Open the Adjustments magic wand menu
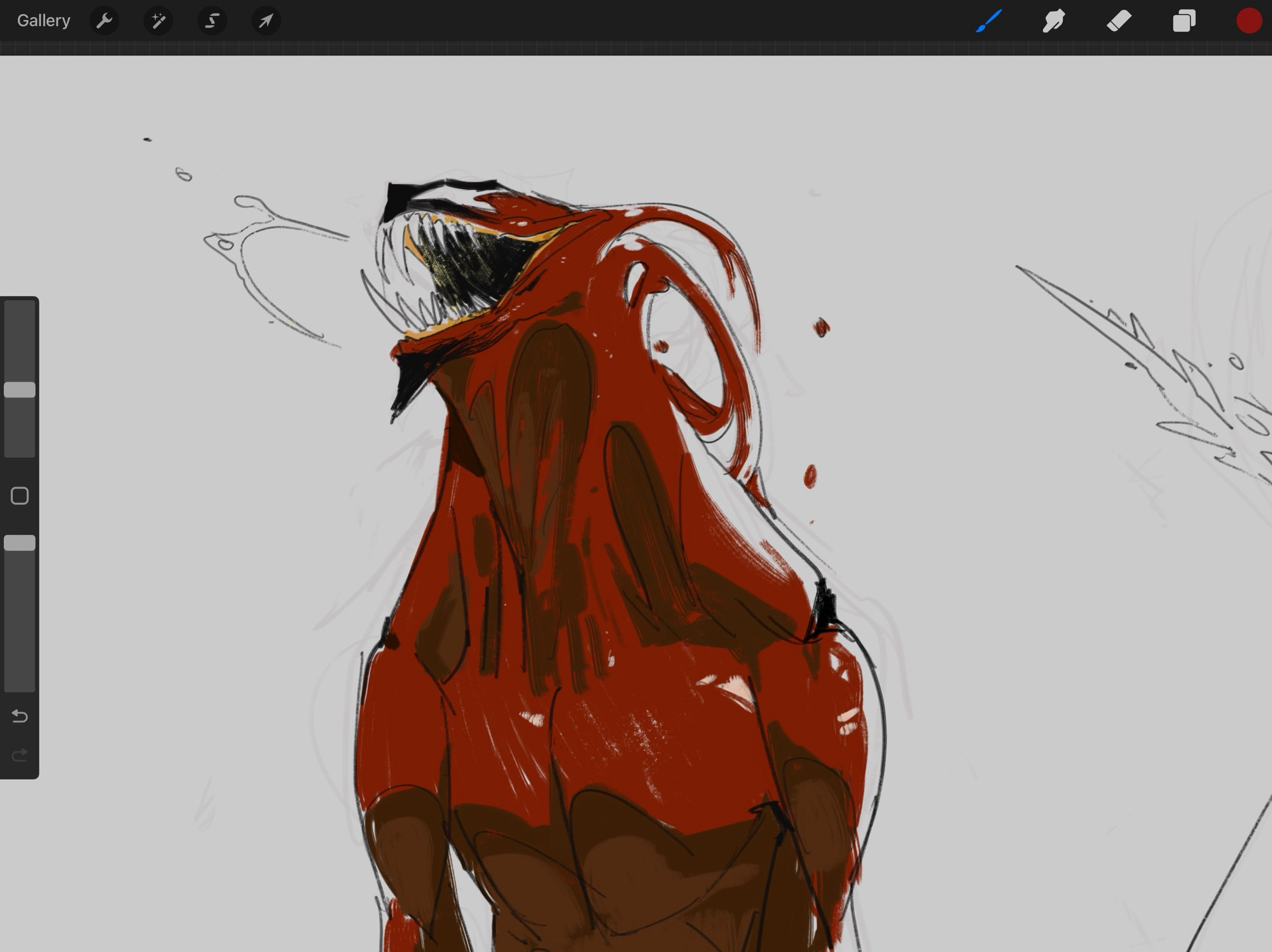This screenshot has height=952, width=1272. point(158,21)
